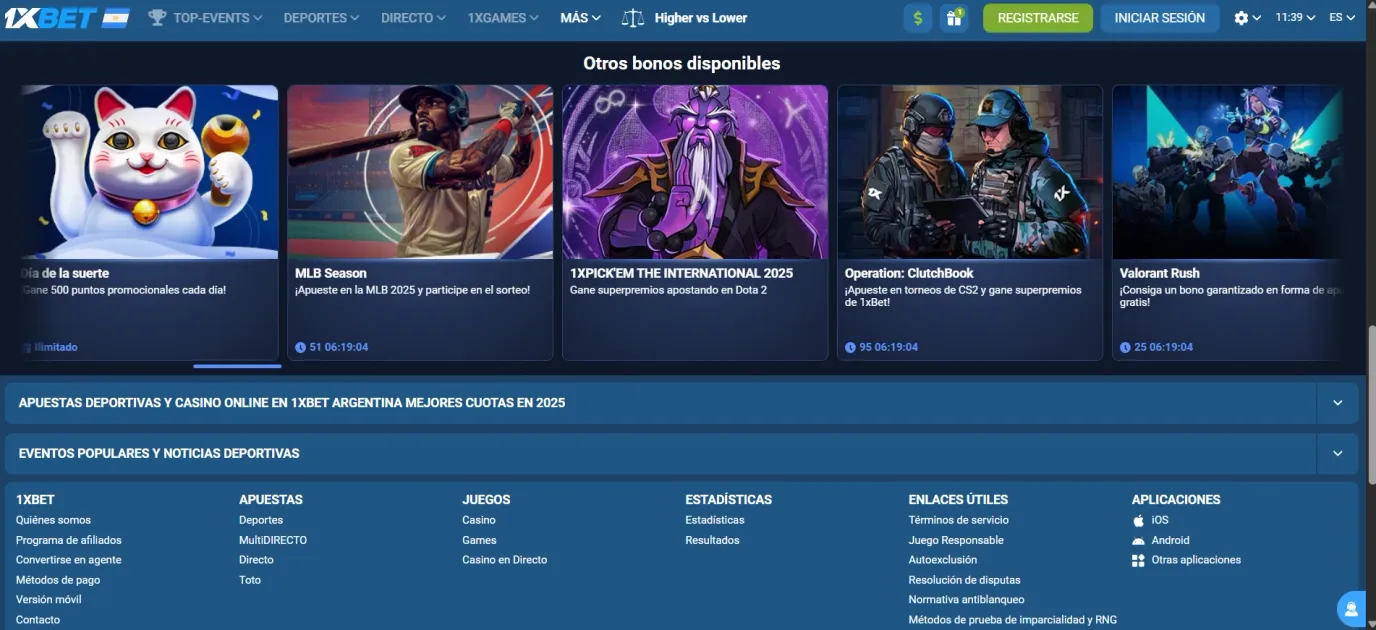The image size is (1376, 630).
Task: Open the DIRECTO dropdown menu
Action: coord(413,18)
